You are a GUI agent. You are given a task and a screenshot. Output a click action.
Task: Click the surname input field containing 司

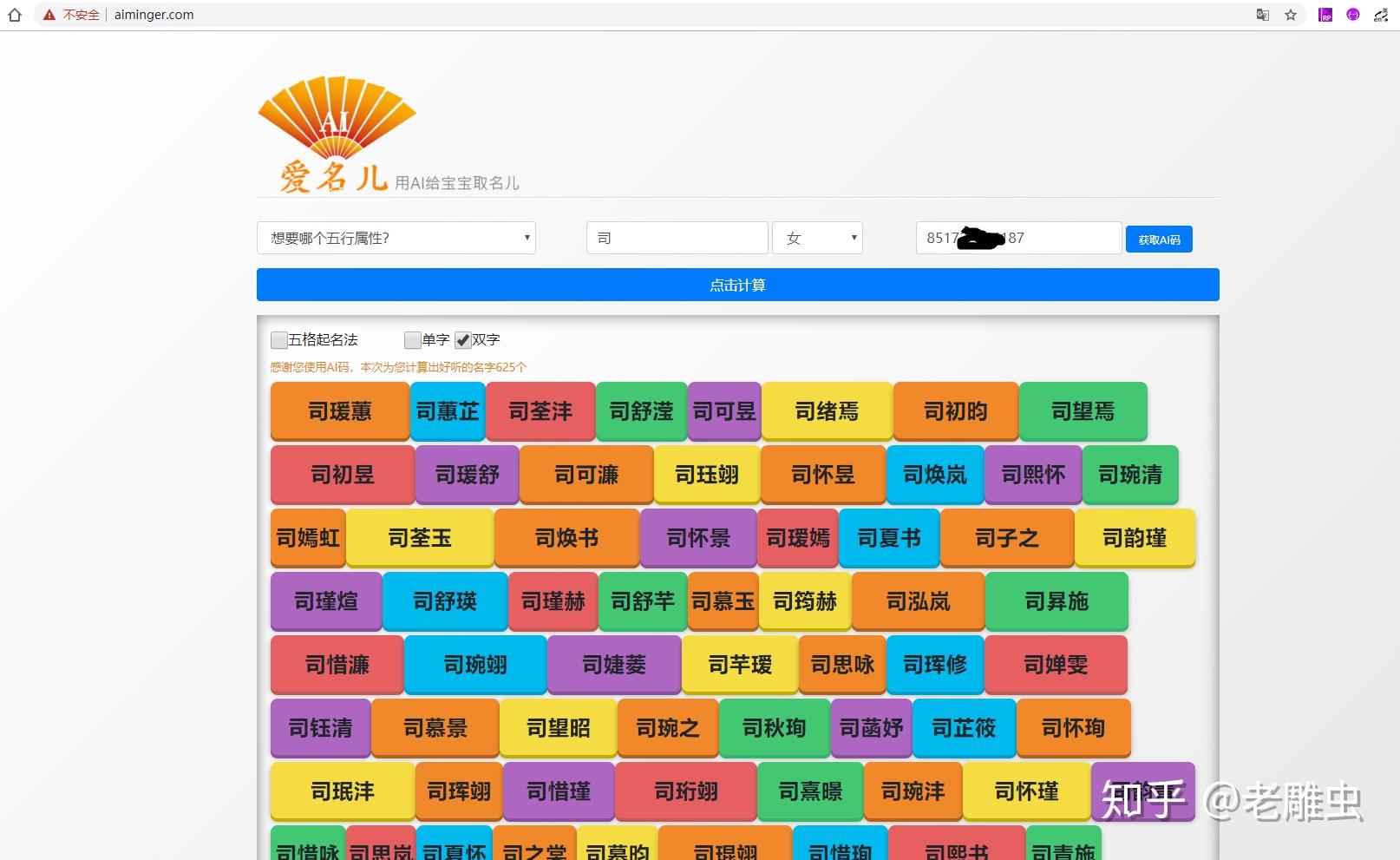pyautogui.click(x=677, y=238)
